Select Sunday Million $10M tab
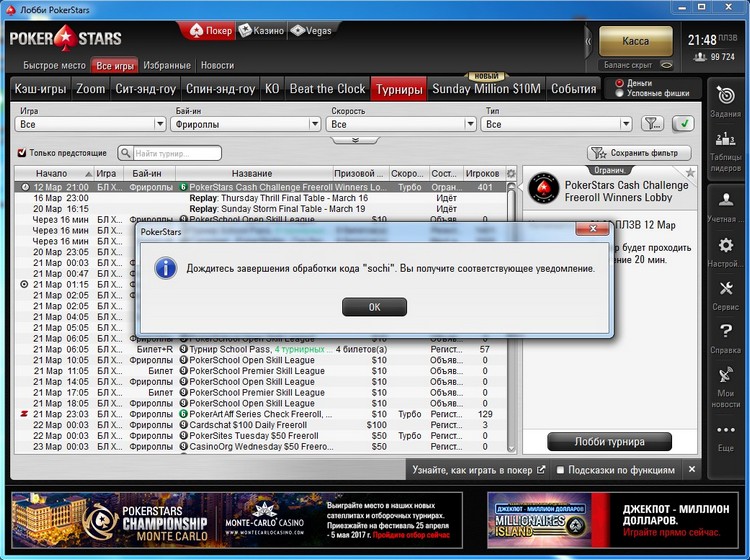 pyautogui.click(x=486, y=89)
